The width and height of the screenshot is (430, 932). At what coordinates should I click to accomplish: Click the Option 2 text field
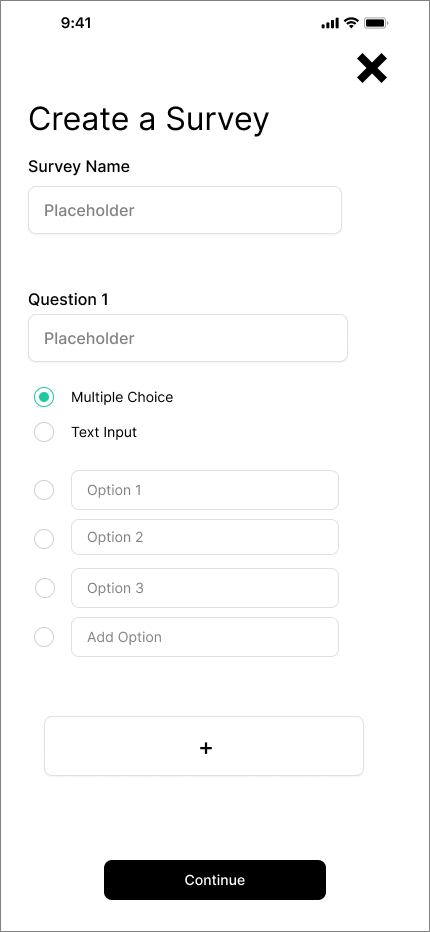[x=205, y=537]
